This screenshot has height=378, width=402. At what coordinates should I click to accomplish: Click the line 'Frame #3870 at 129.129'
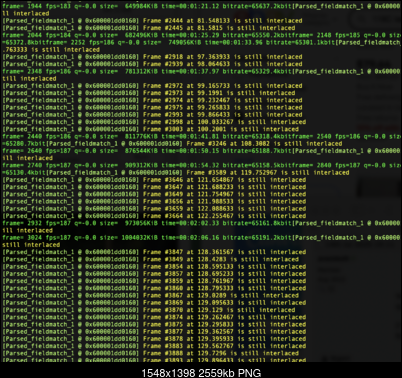tap(149, 310)
